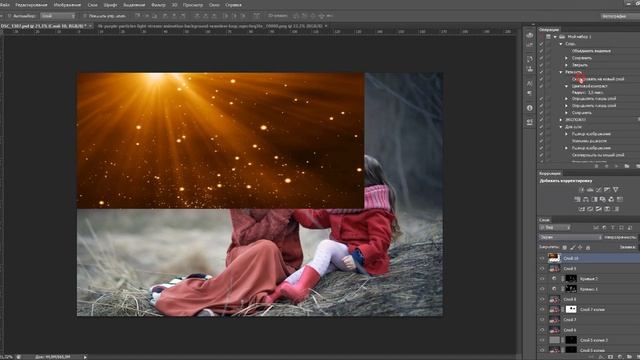The height and width of the screenshot is (360, 640).
Task: Open the Изображение menu
Action: coord(67,5)
